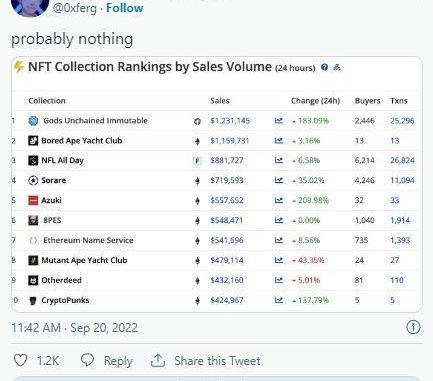Click the Otherdeed transactions count 110
The height and width of the screenshot is (381, 433).
(397, 280)
